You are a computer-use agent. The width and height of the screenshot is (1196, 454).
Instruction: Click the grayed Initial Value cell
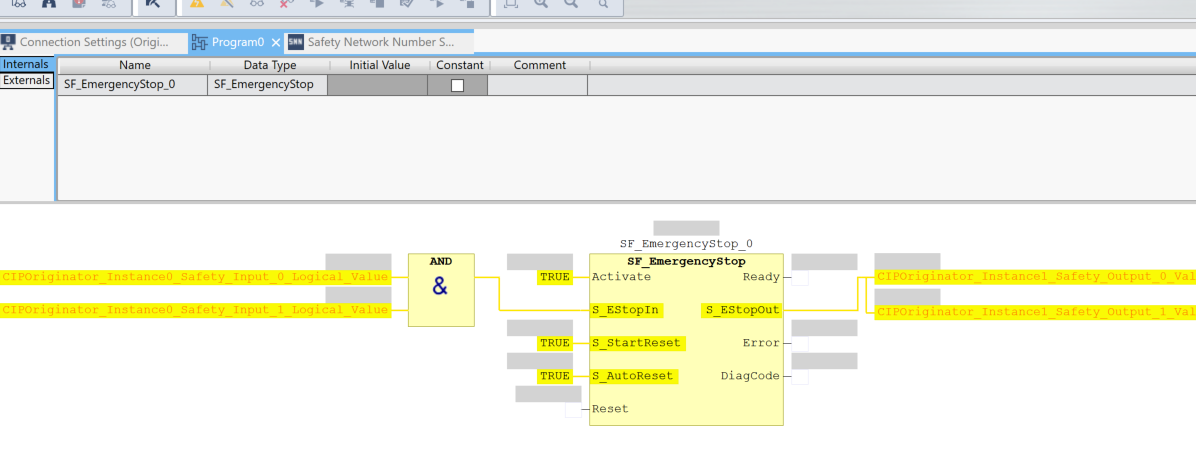click(x=378, y=85)
